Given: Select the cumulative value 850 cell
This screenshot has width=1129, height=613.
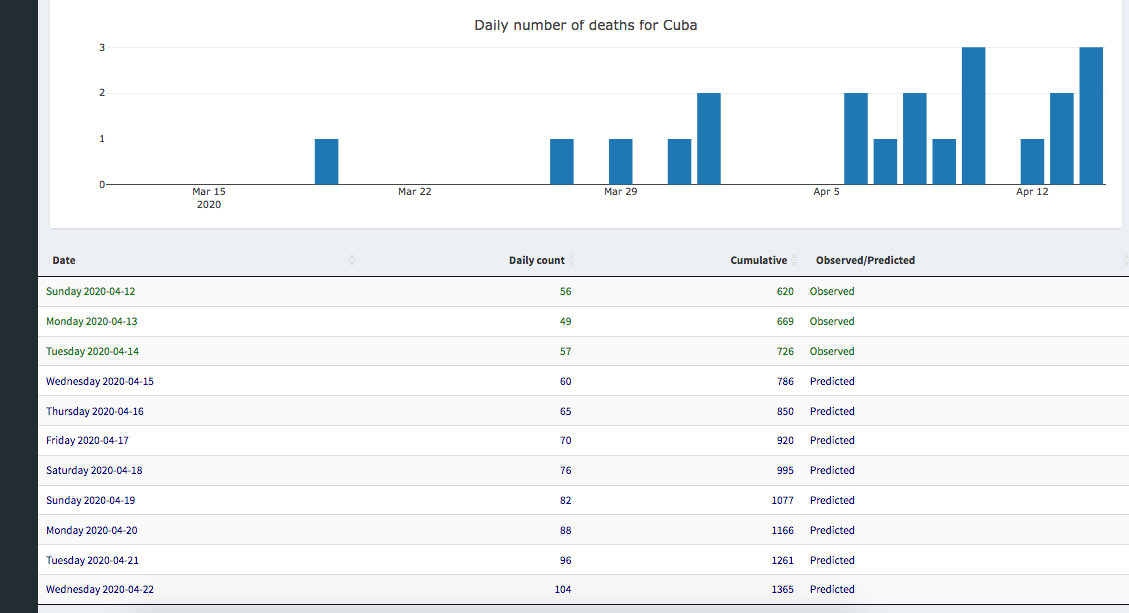Looking at the screenshot, I should click(x=785, y=412).
